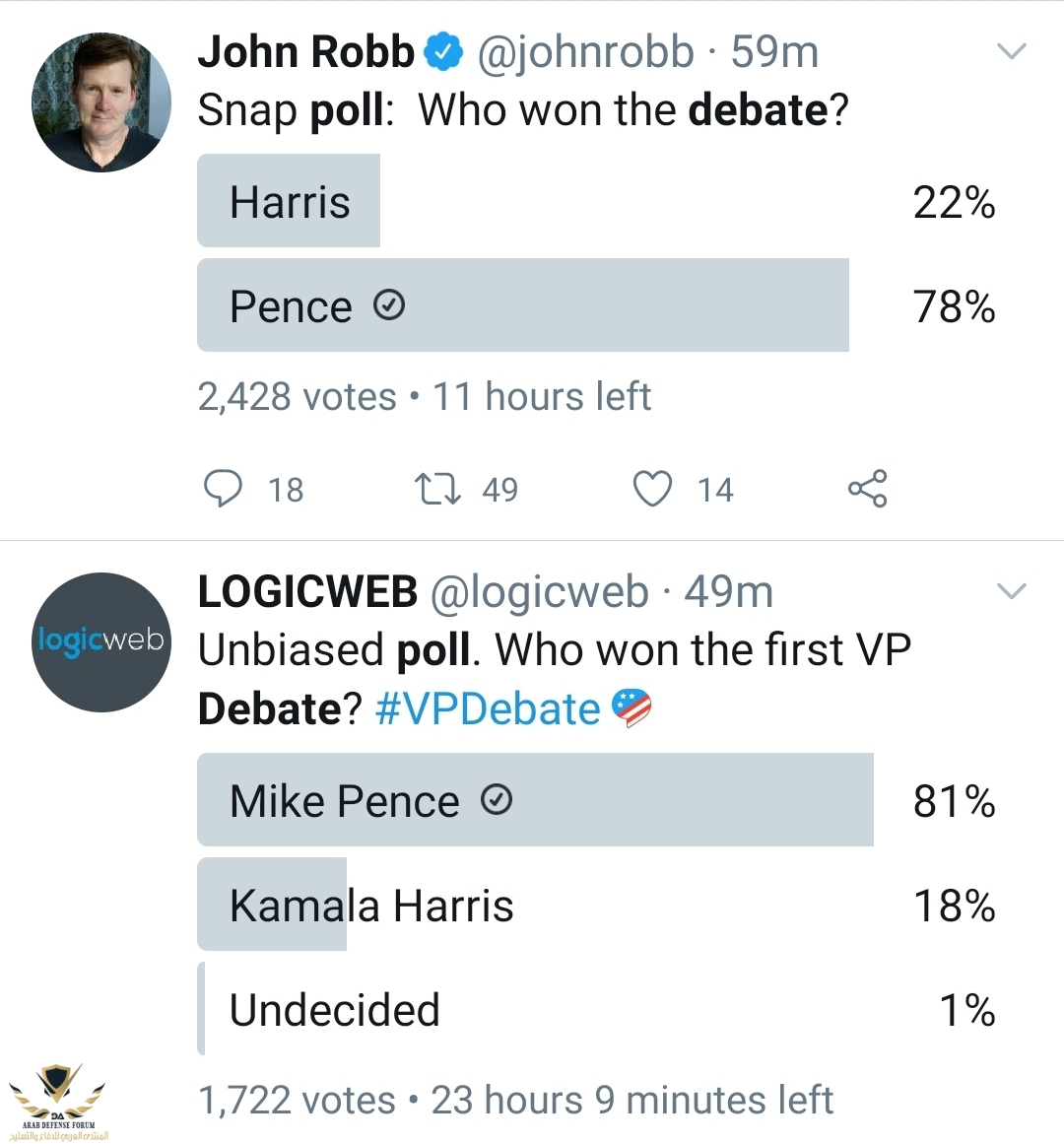Image resolution: width=1064 pixels, height=1144 pixels.
Task: Retweet John Robb's snap poll
Action: coord(437,489)
